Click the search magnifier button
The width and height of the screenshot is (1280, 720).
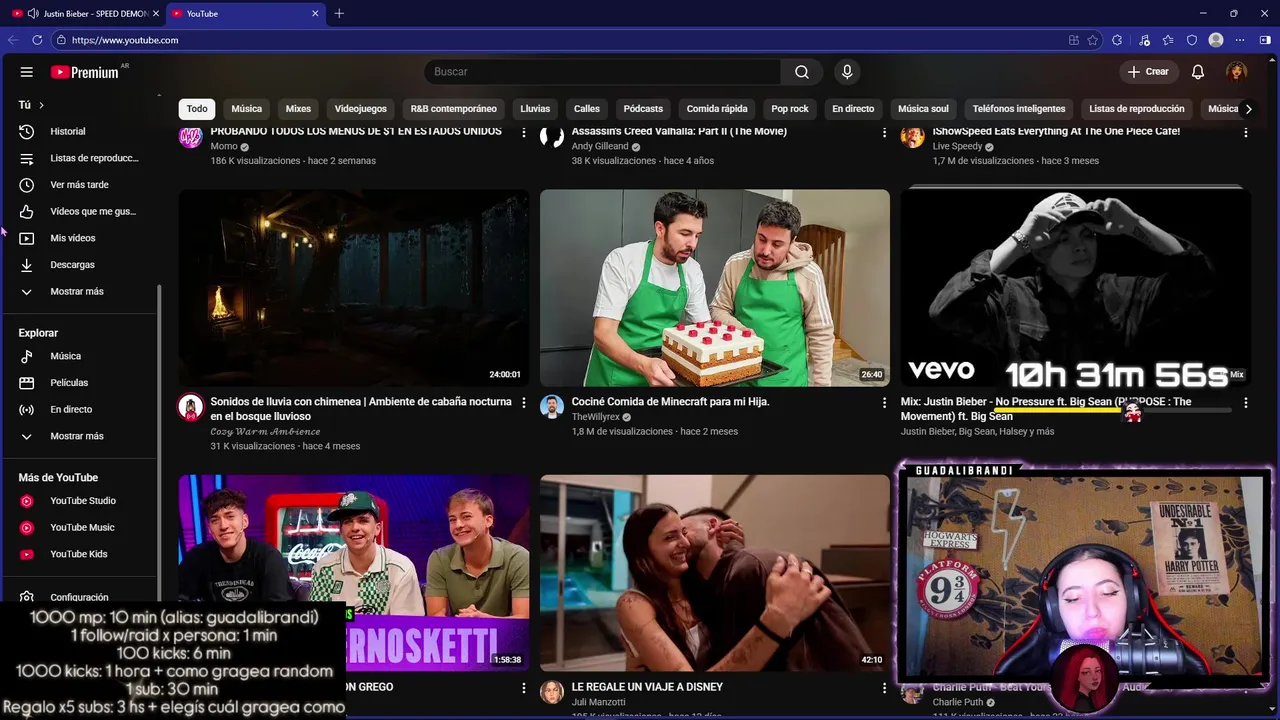[802, 72]
